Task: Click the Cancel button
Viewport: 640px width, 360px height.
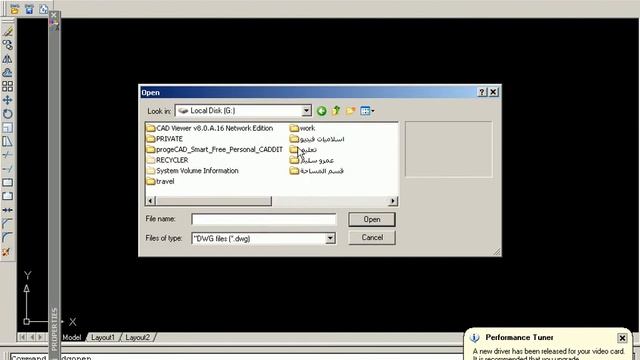Action: pos(372,238)
